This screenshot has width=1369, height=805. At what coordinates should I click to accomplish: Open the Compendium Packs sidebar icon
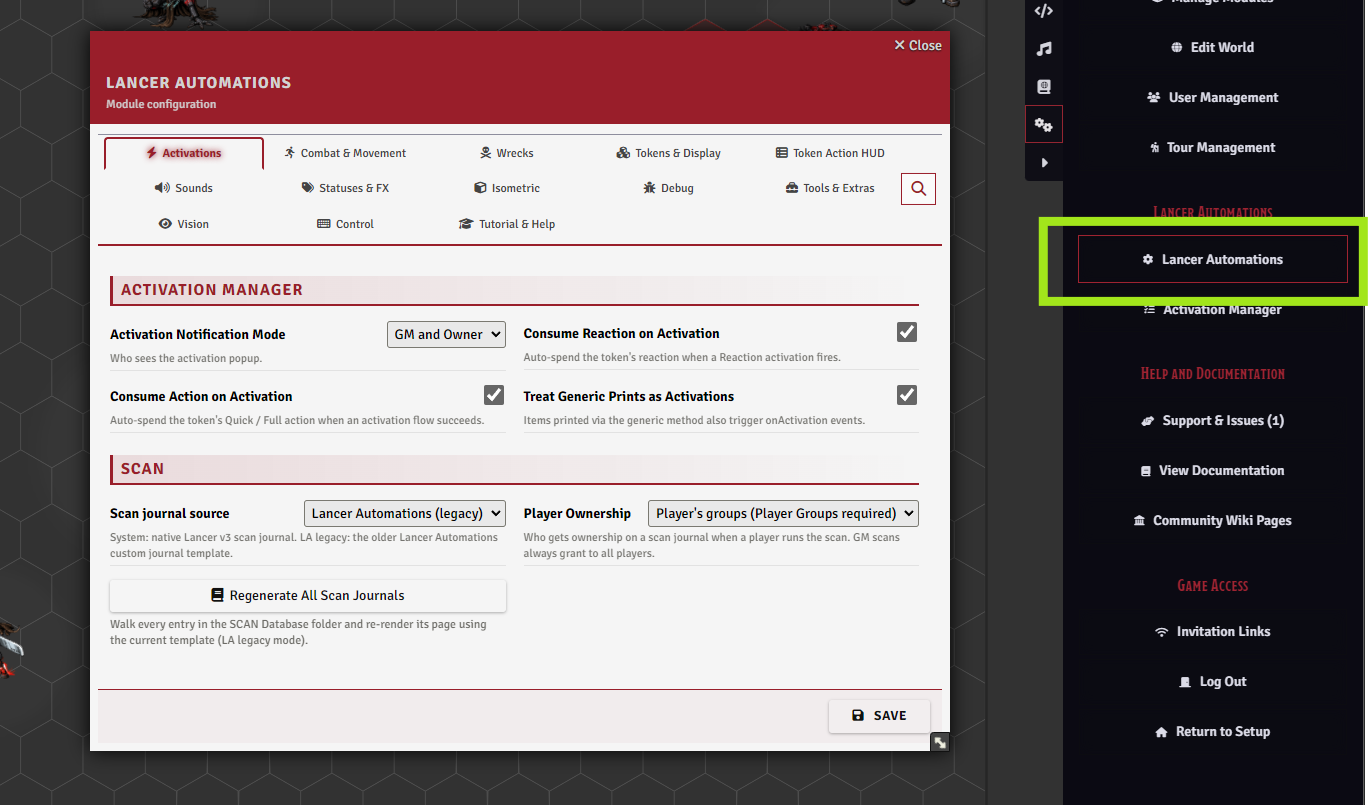1044,87
